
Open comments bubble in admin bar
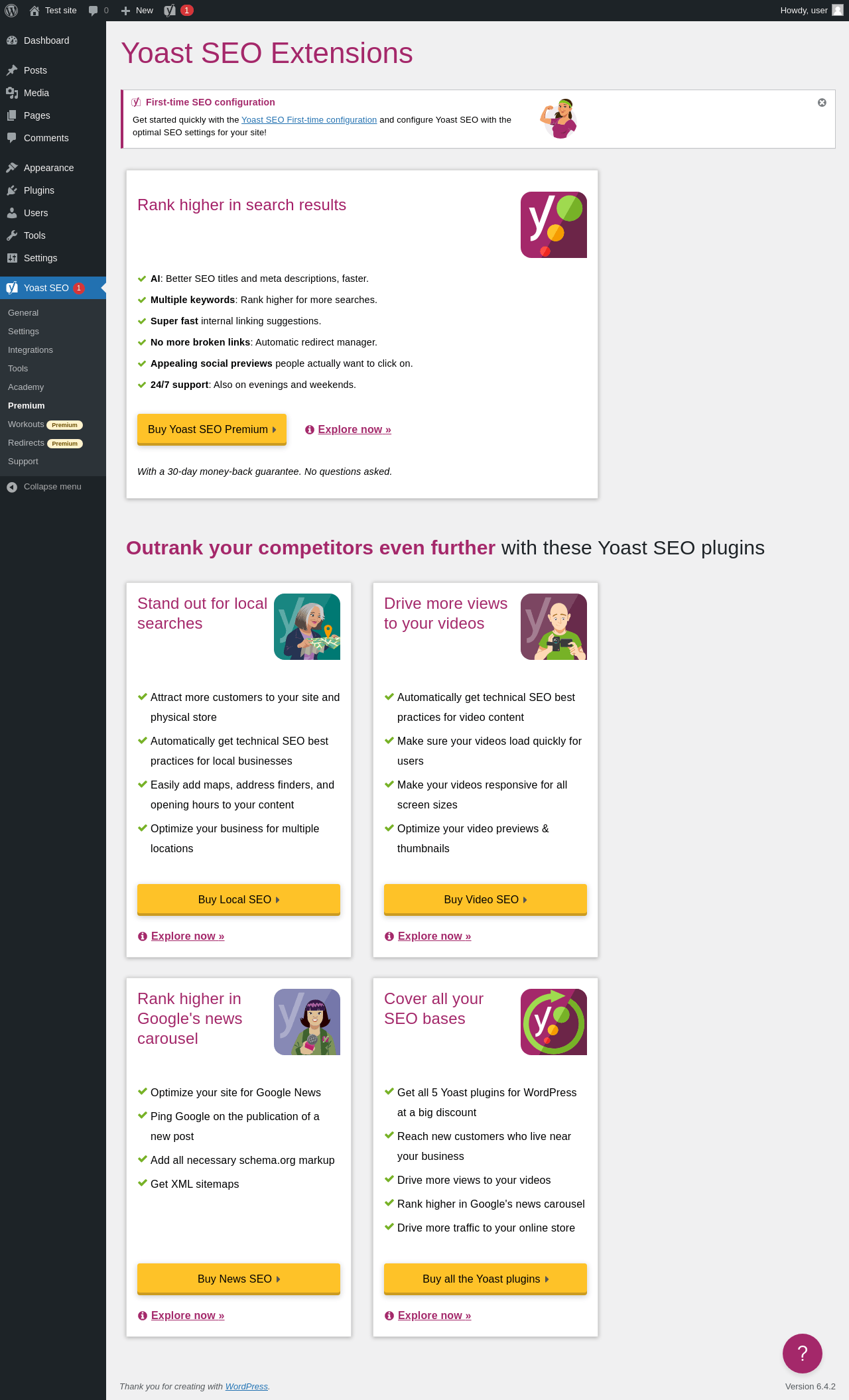pyautogui.click(x=99, y=11)
